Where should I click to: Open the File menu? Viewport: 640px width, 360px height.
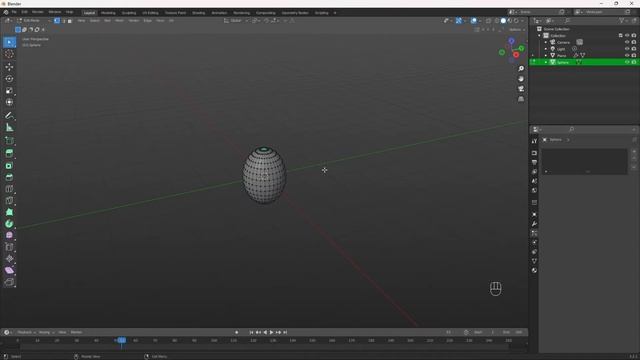(14, 12)
